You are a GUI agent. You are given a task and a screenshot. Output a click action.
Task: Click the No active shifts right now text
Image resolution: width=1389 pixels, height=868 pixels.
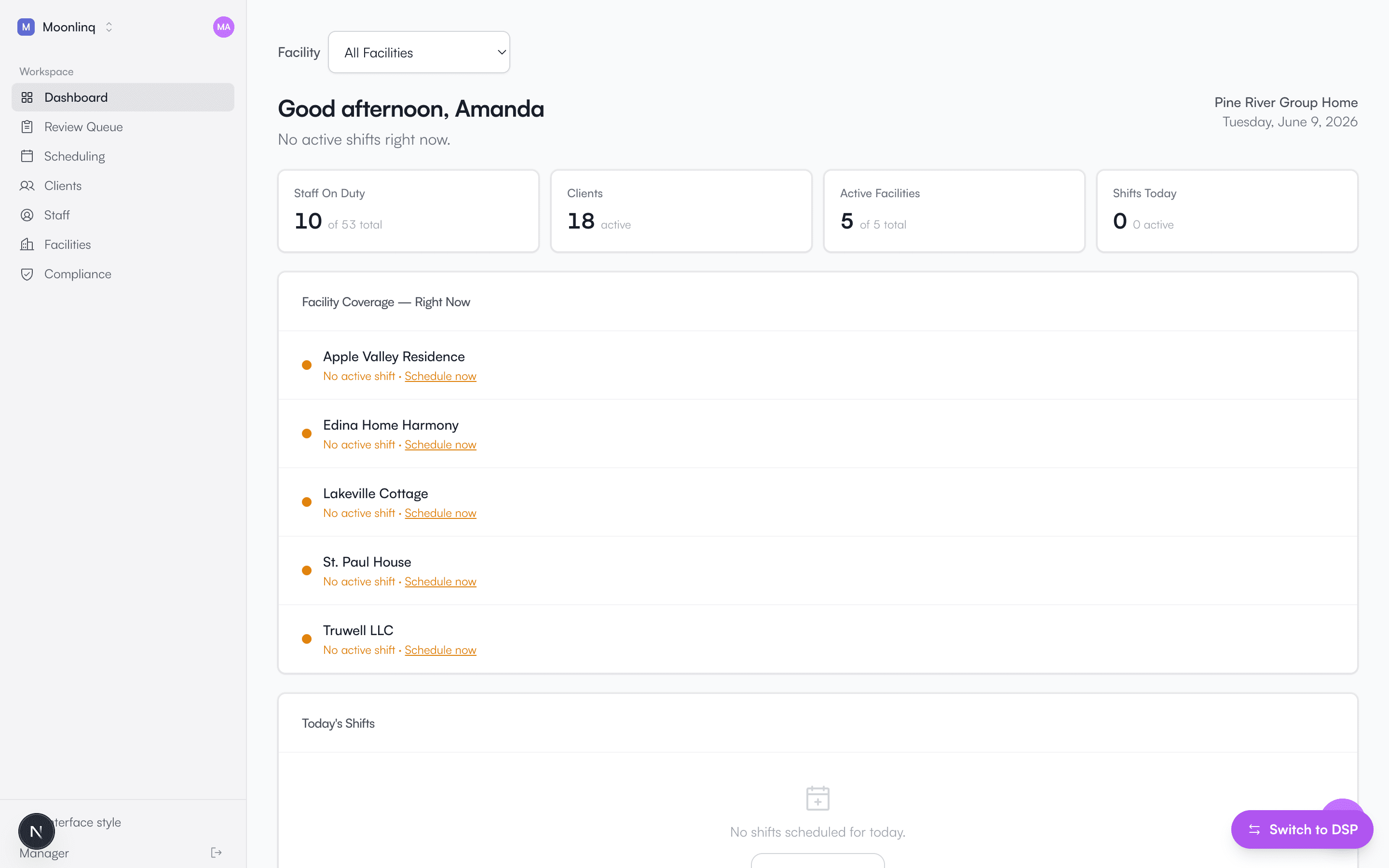click(x=364, y=139)
